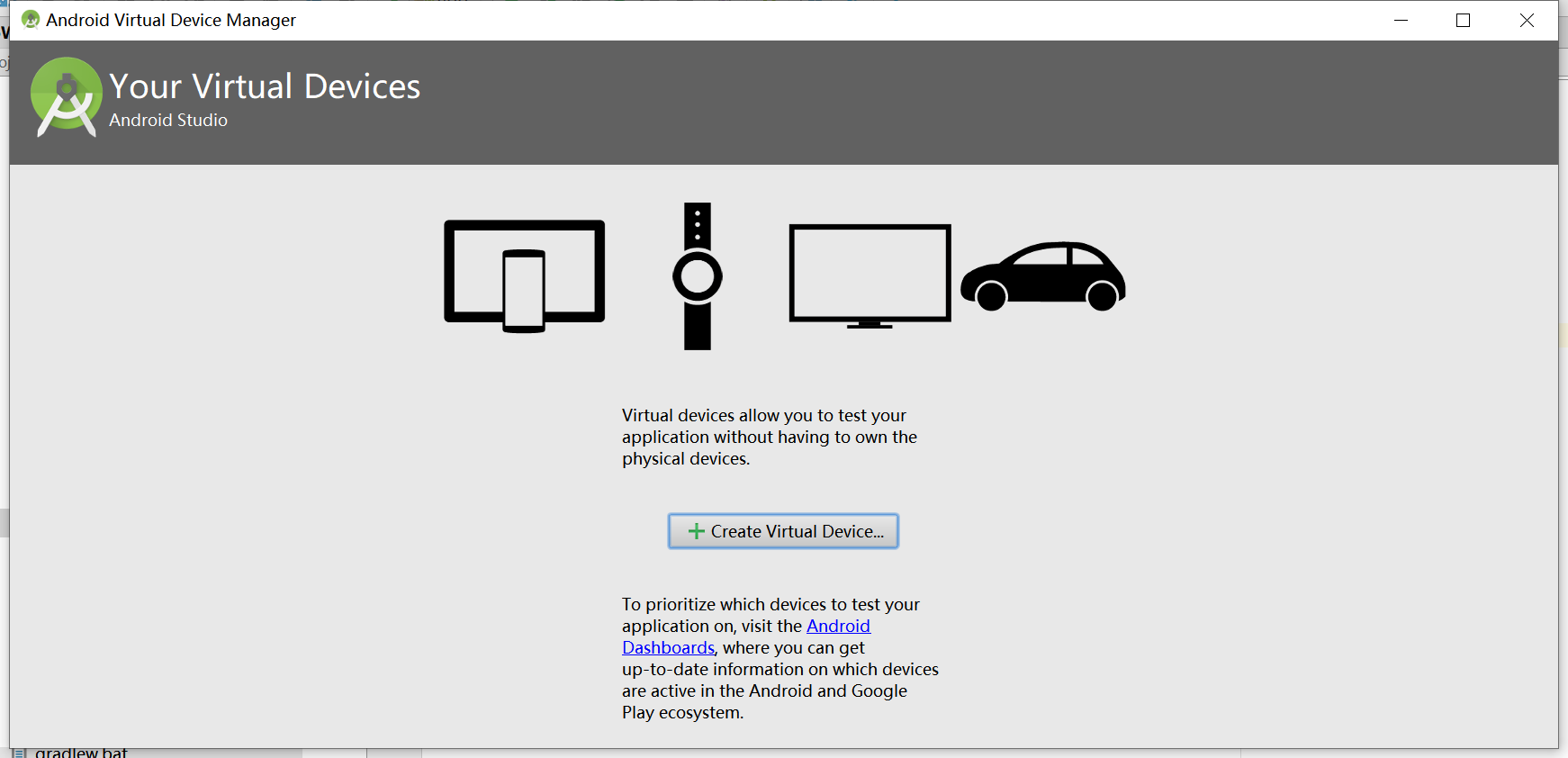Image resolution: width=1568 pixels, height=758 pixels.
Task: Click 'up-to-date information on which devices' text
Action: (780, 670)
